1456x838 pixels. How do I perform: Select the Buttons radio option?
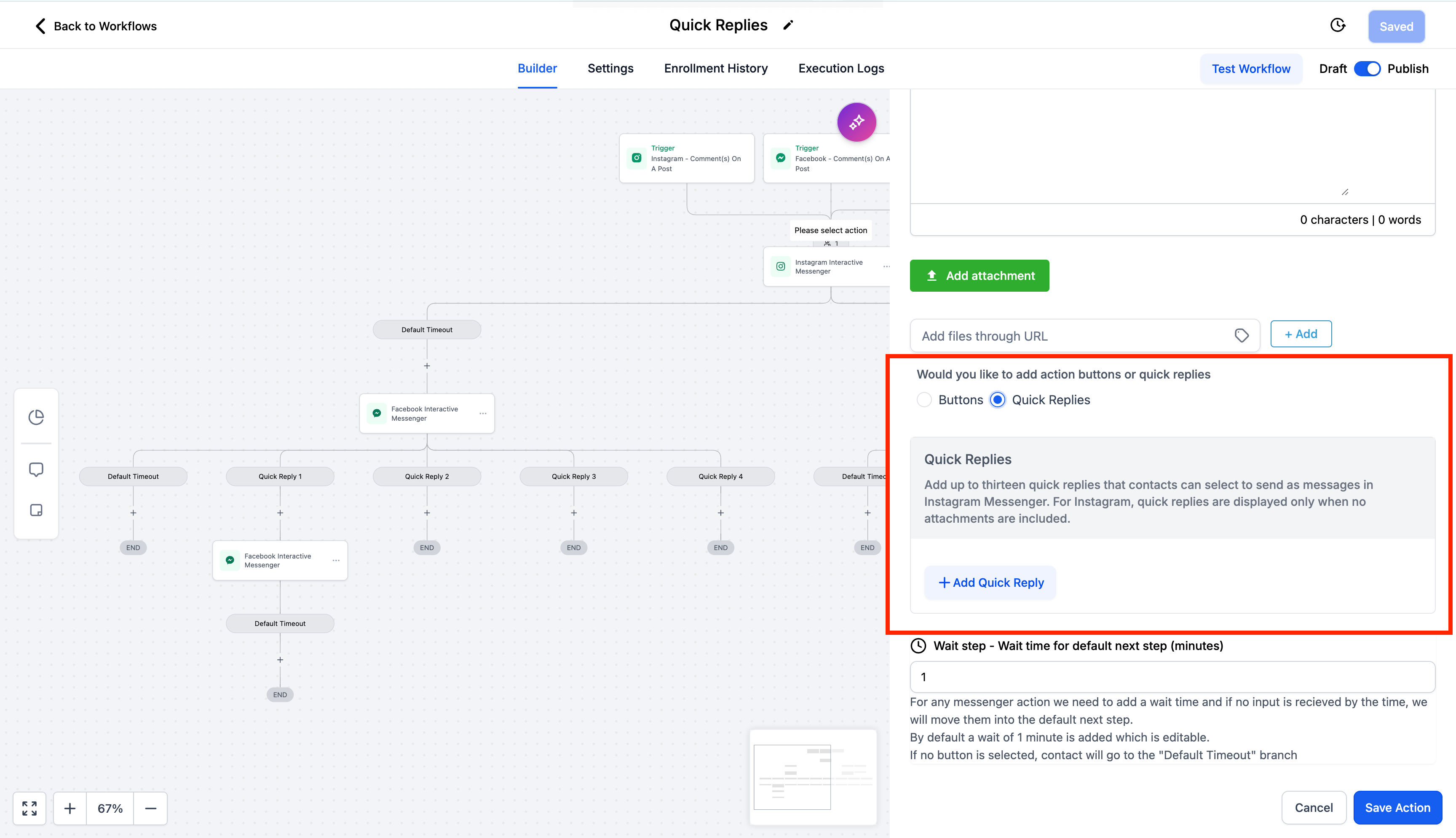[924, 400]
